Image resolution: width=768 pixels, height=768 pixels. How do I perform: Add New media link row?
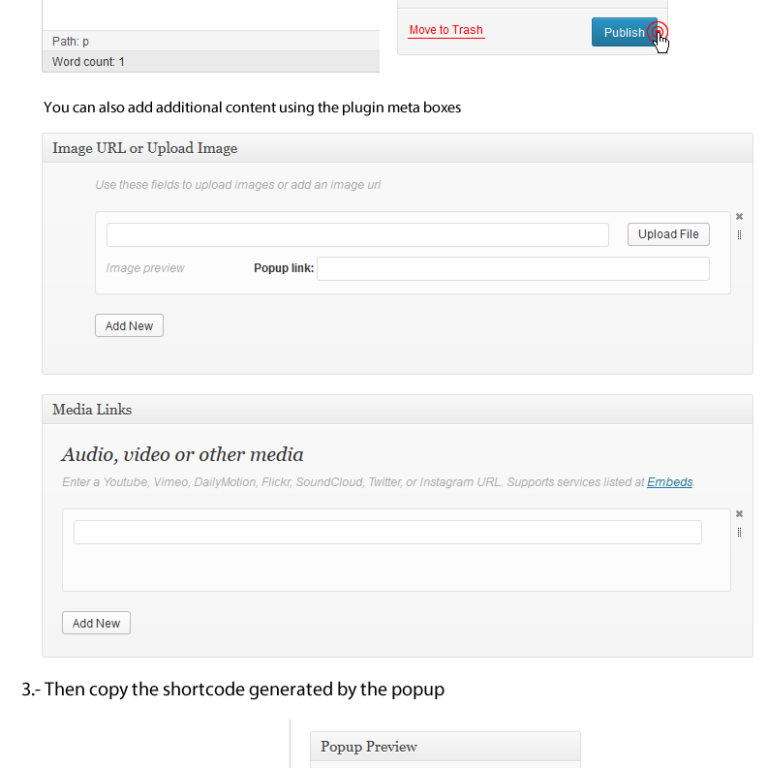[x=96, y=623]
